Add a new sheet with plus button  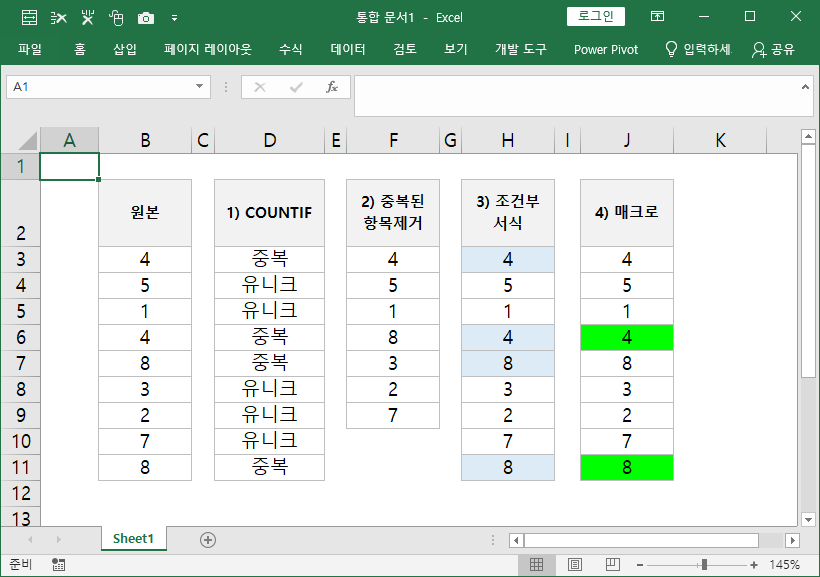point(208,540)
